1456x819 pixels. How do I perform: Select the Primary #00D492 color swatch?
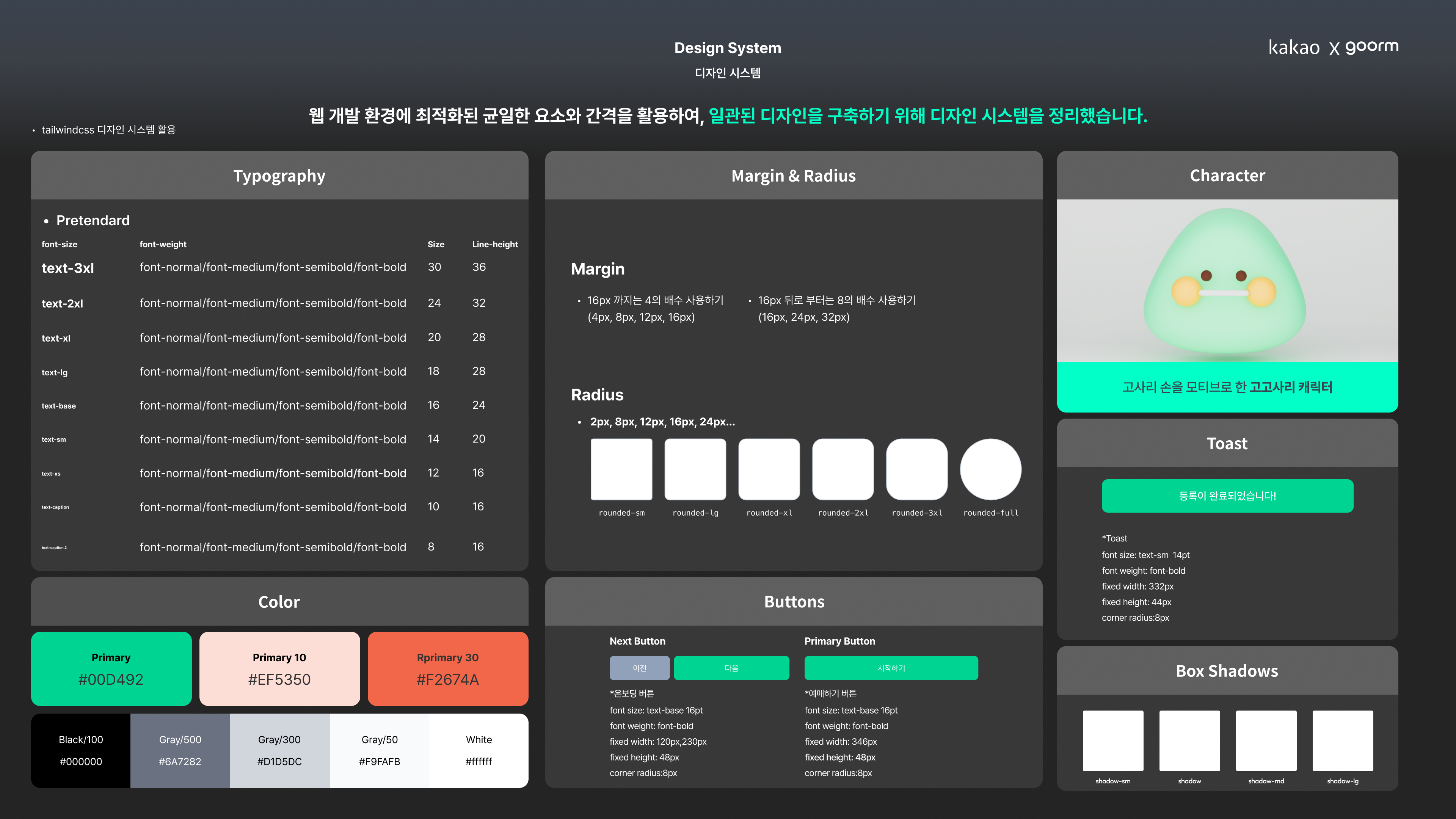coord(111,668)
